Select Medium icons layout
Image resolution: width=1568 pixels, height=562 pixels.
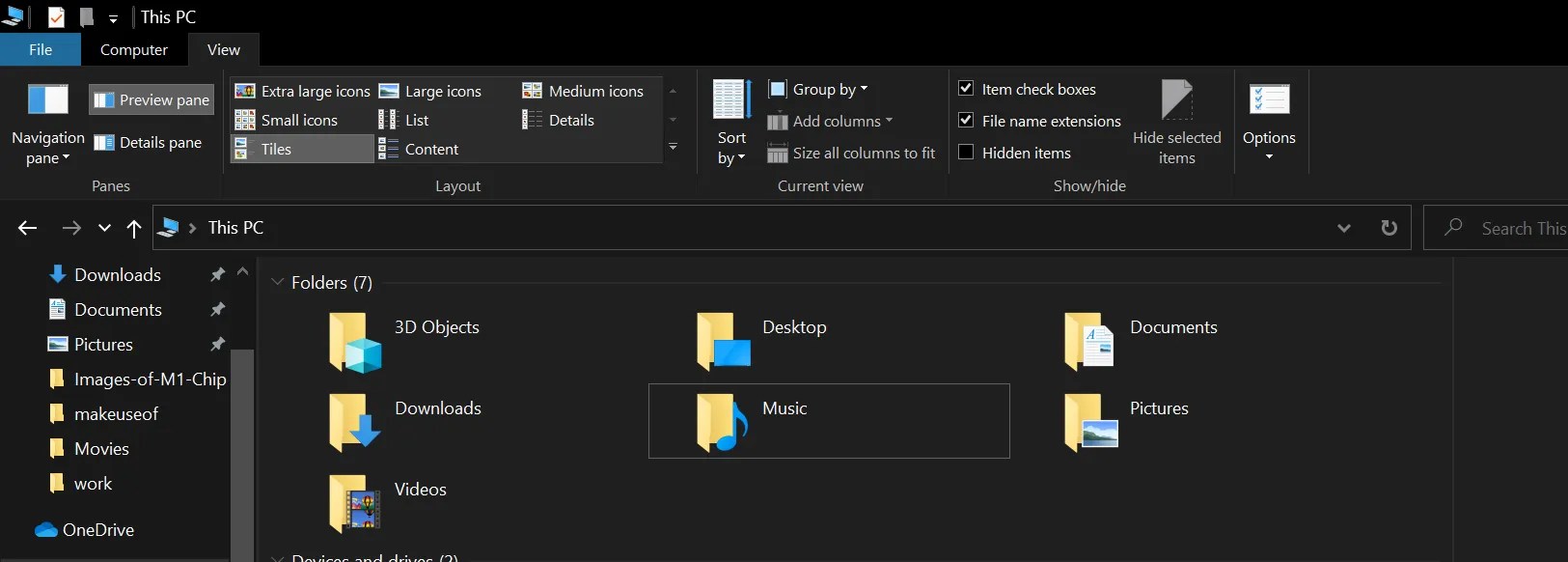[x=583, y=91]
